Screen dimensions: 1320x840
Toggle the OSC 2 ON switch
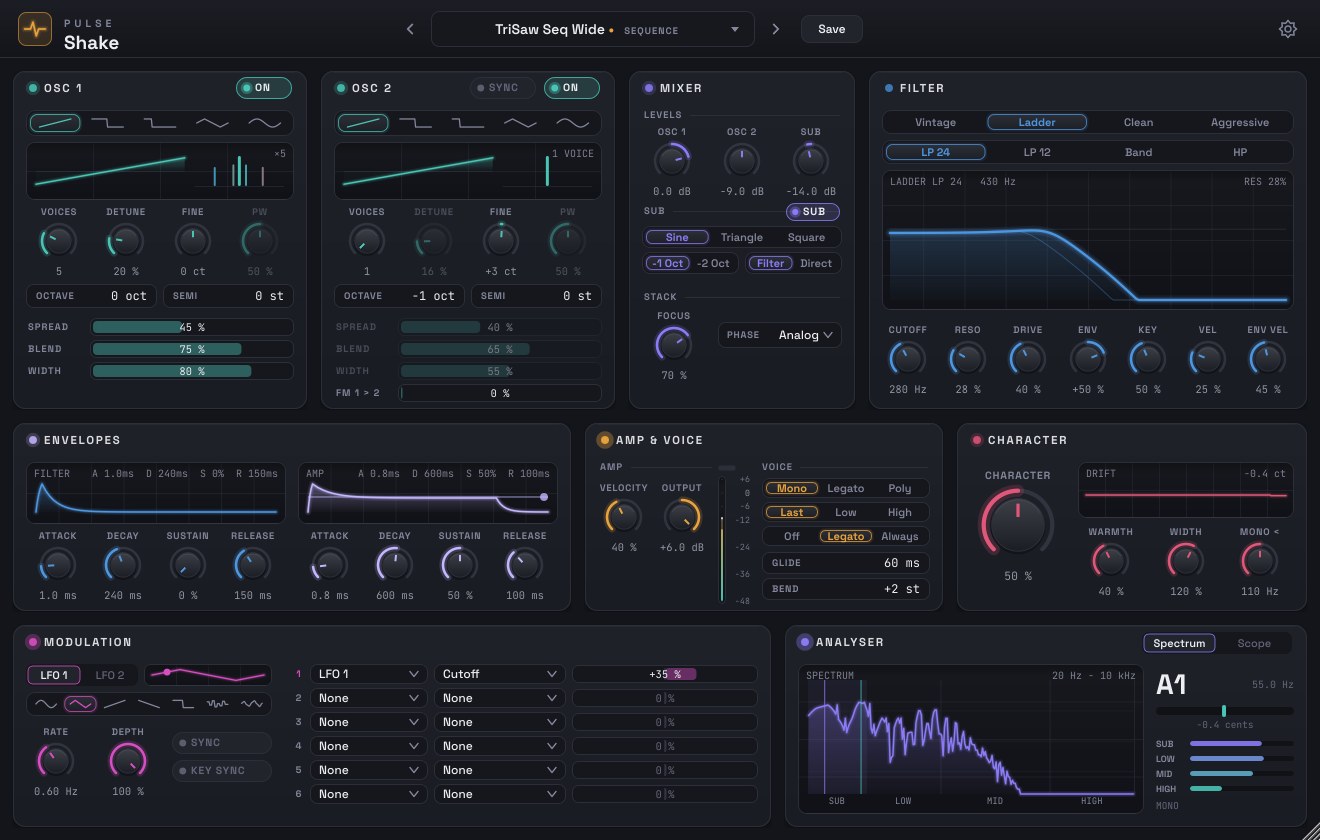click(572, 88)
